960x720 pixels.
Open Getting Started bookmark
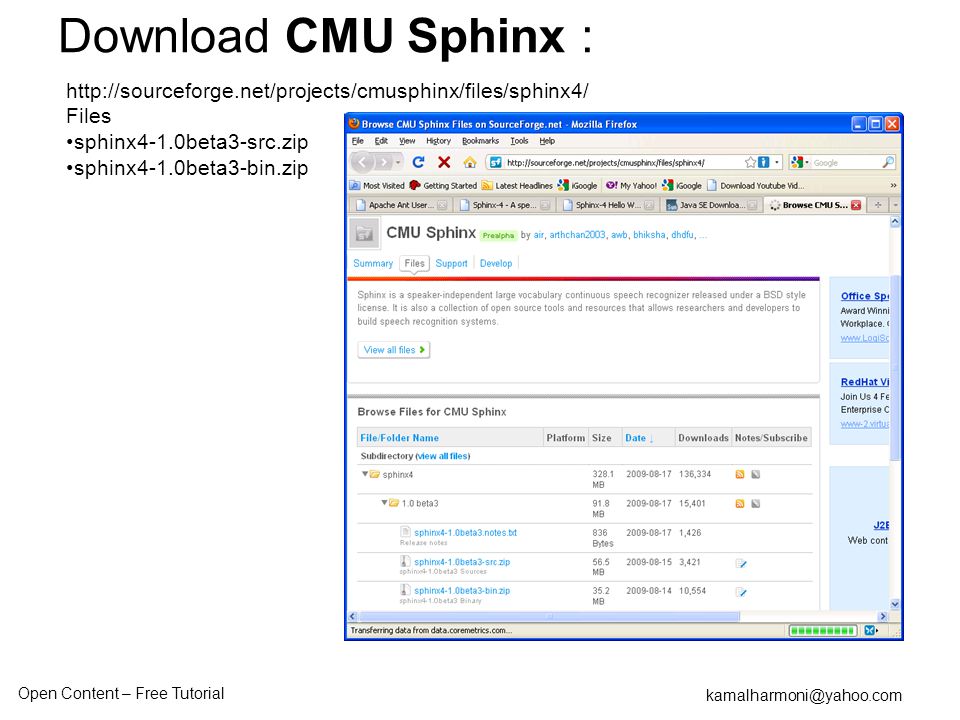point(443,186)
